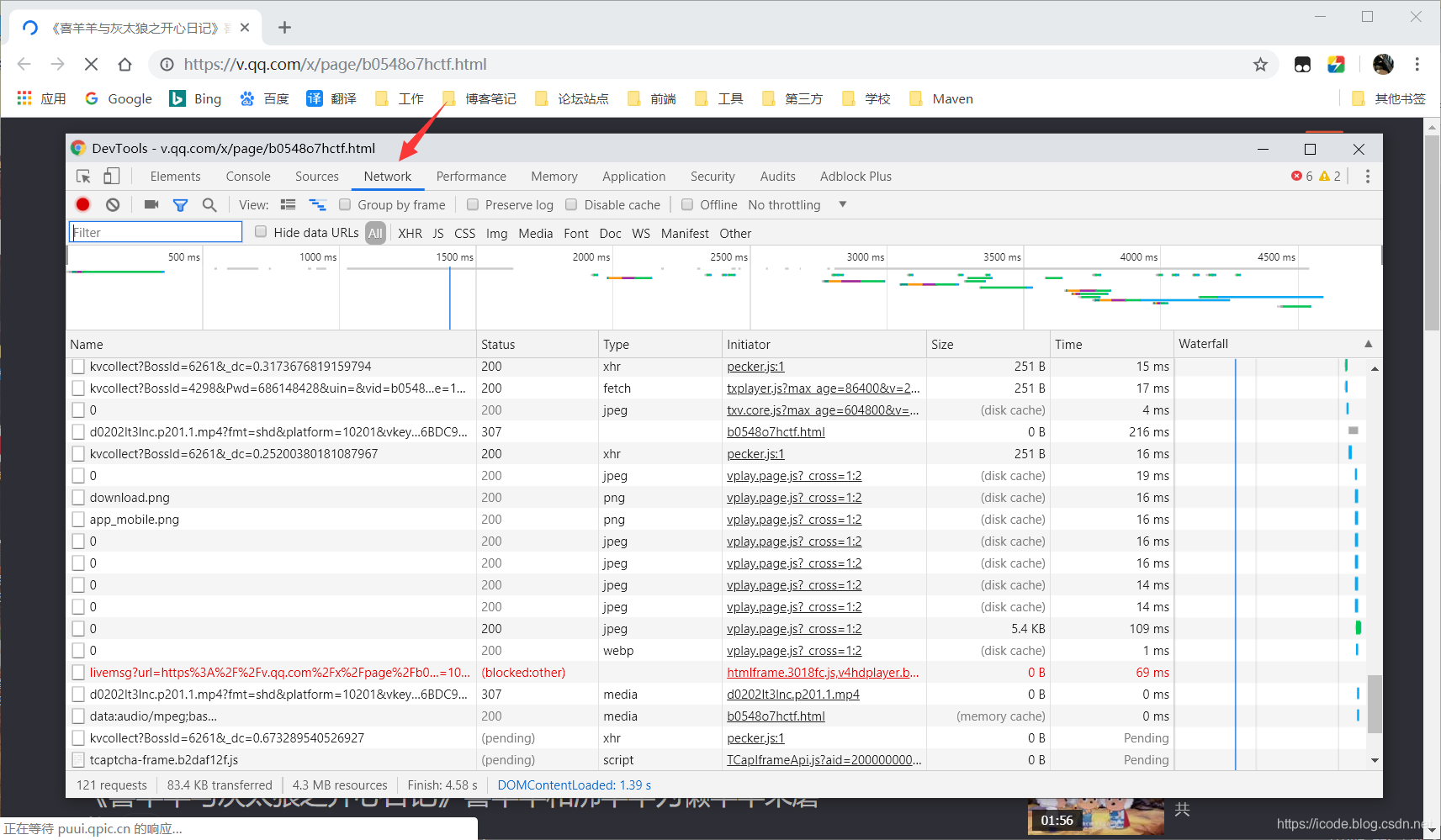
Task: Enable Group by frame checkbox
Action: [x=345, y=204]
